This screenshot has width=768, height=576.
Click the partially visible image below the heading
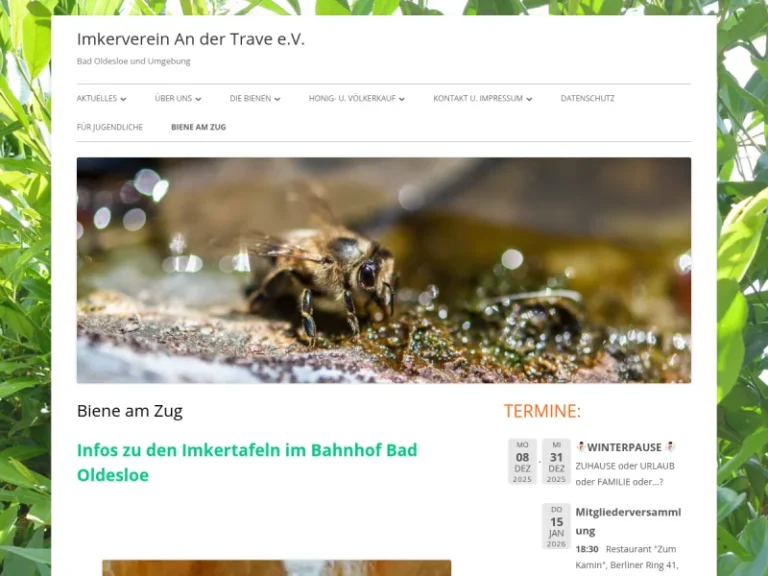point(276,567)
